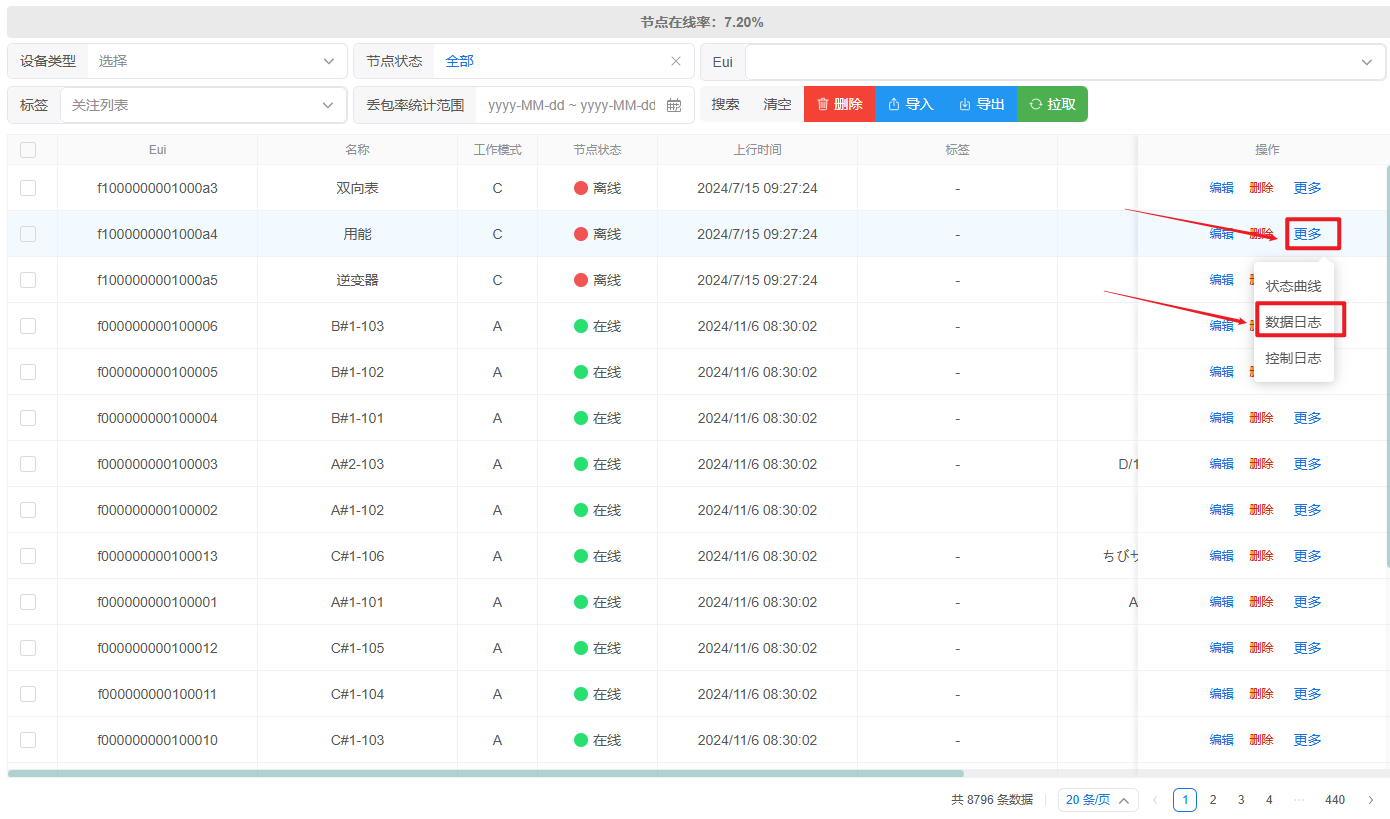Clear the 节点状态 selection with X icon
Viewport: 1390px width, 819px height.
[676, 61]
